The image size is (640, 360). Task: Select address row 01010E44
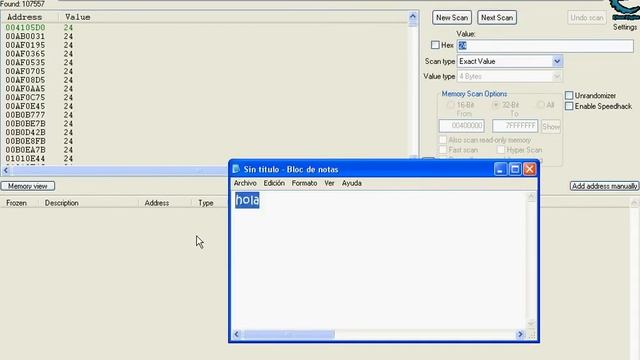point(25,158)
